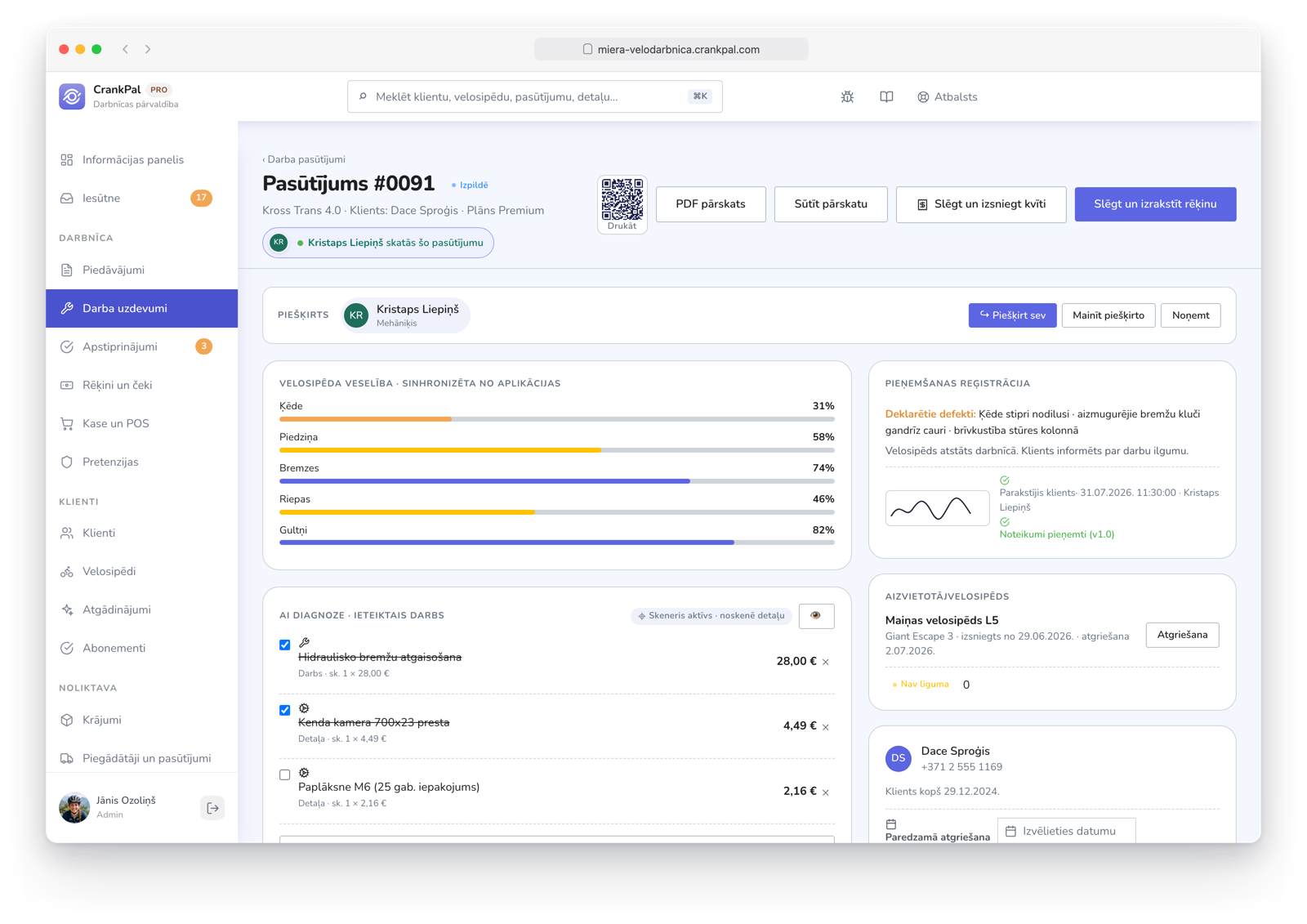
Task: Click Skeneris aktīvs scanner status chip
Action: point(711,615)
